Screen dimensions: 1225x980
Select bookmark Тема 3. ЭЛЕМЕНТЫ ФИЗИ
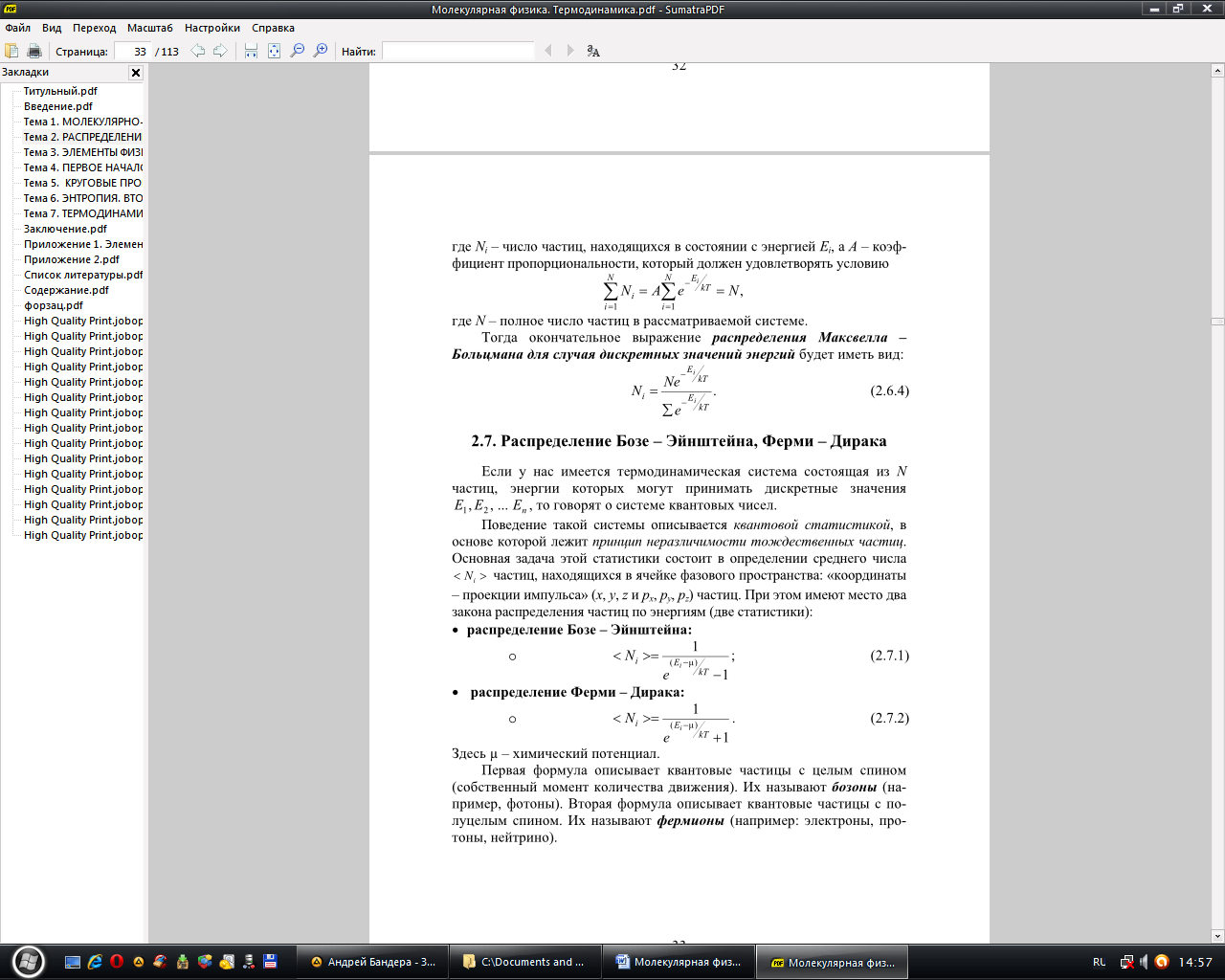tap(82, 152)
